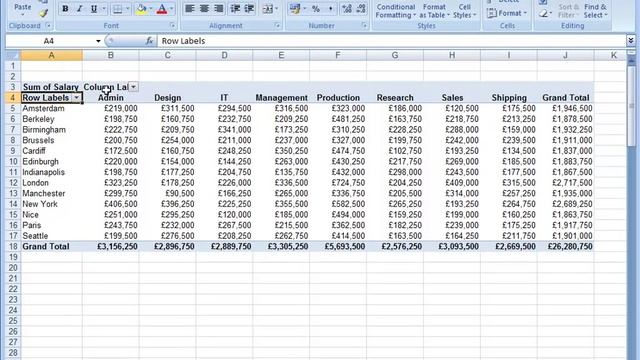Click the Clear eraser icon
Image resolution: width=640 pixels, height=360 pixels.
click(543, 13)
